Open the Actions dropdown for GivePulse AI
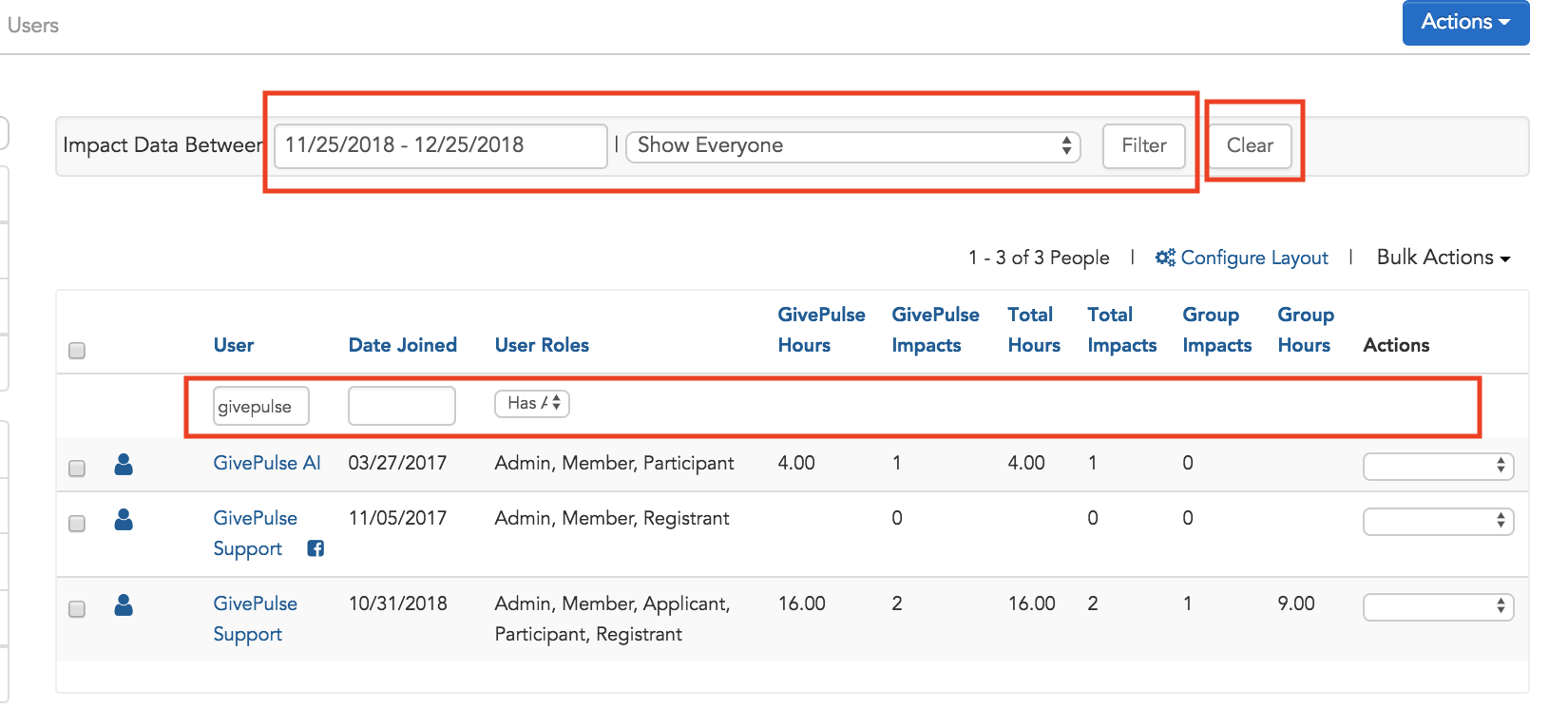1568x709 pixels. pyautogui.click(x=1438, y=466)
